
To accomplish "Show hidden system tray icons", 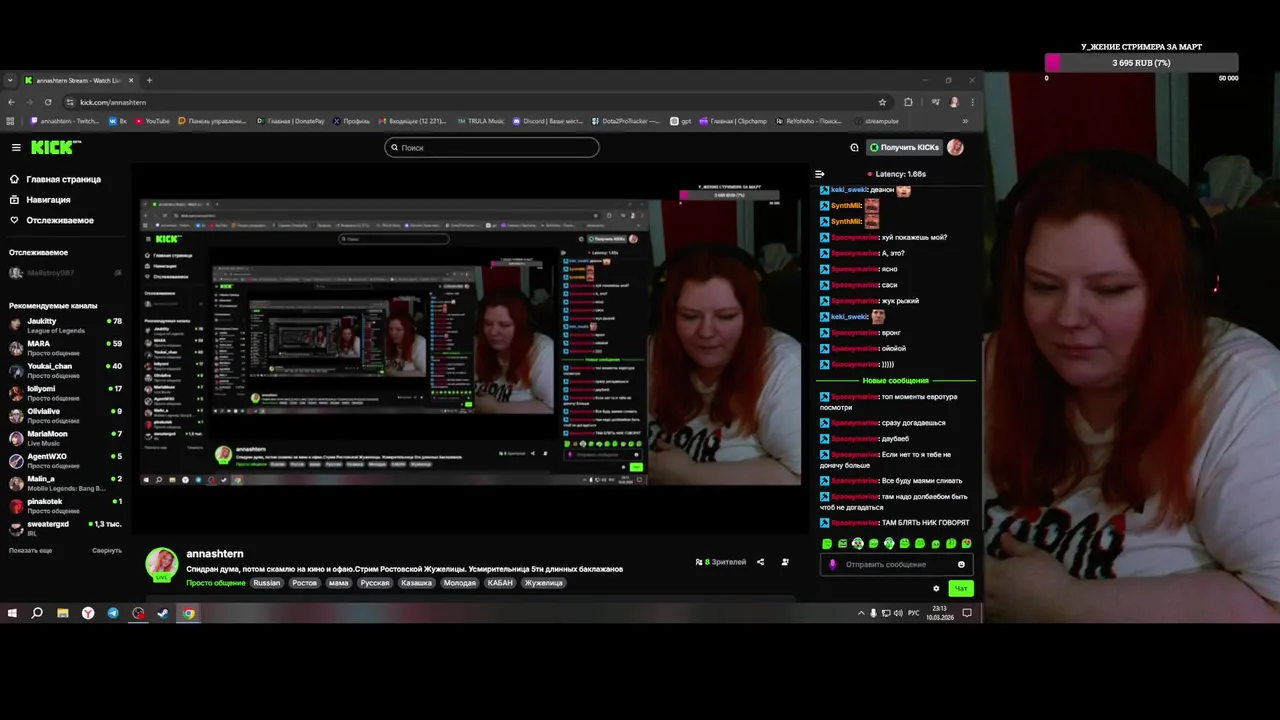I will pyautogui.click(x=861, y=613).
